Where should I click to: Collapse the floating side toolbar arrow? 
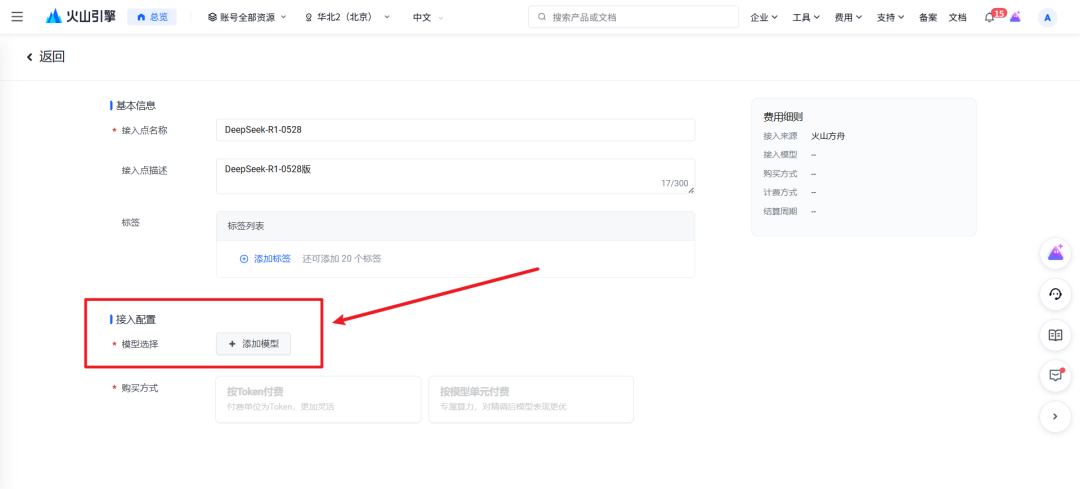(x=1055, y=416)
